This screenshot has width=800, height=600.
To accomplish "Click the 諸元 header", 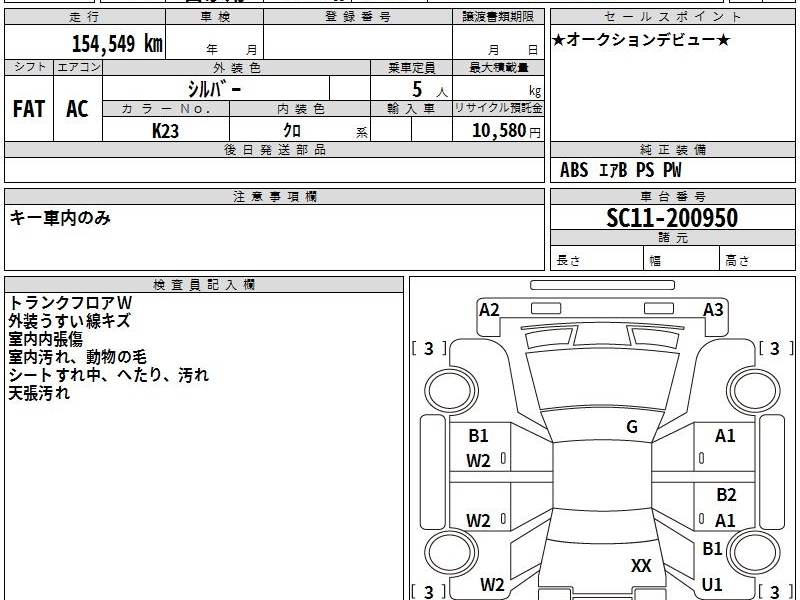I will [x=672, y=238].
